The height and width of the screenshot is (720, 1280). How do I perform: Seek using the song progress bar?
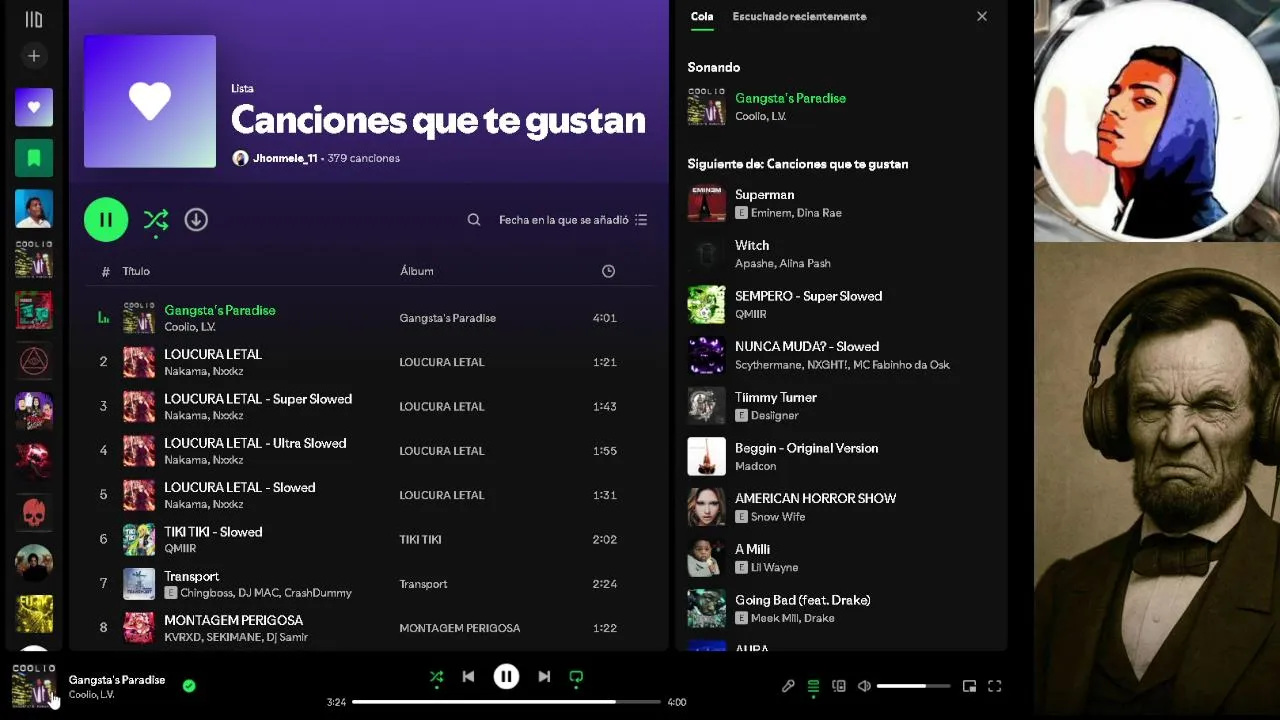[506, 702]
